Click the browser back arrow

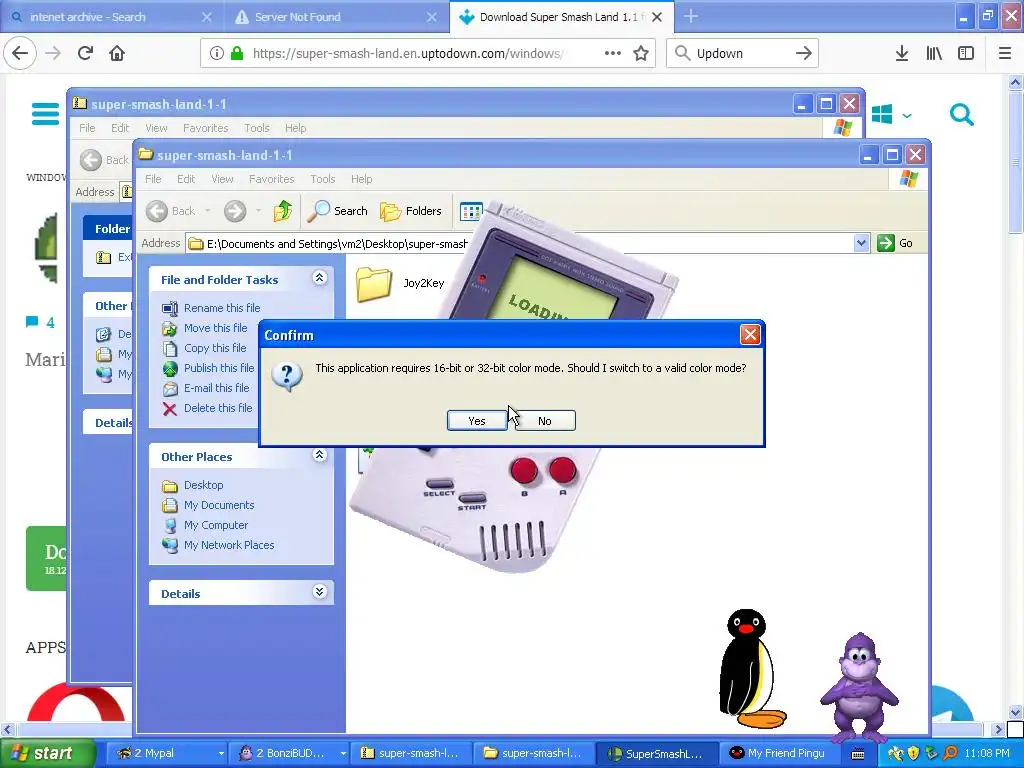tap(20, 54)
